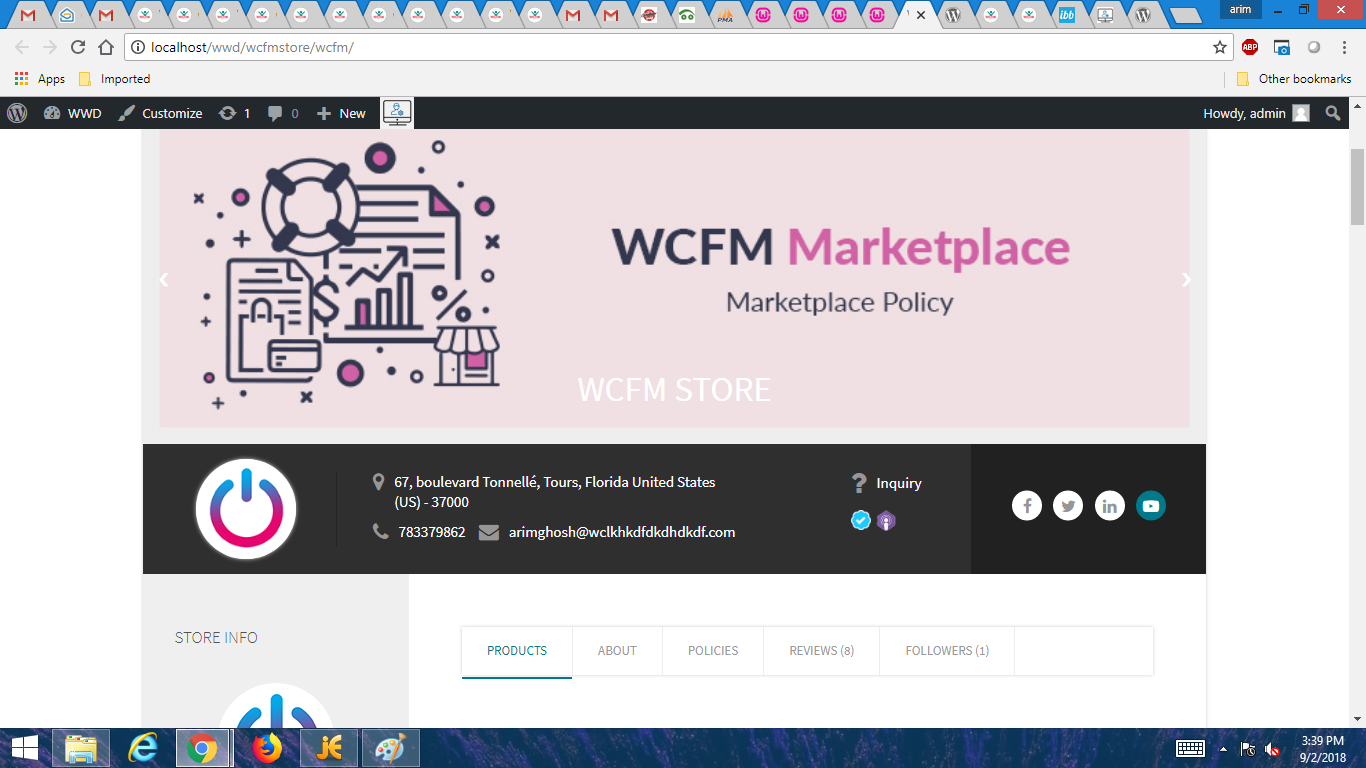Open the Inquiry link
Viewport: 1366px width, 768px height.
[x=899, y=483]
